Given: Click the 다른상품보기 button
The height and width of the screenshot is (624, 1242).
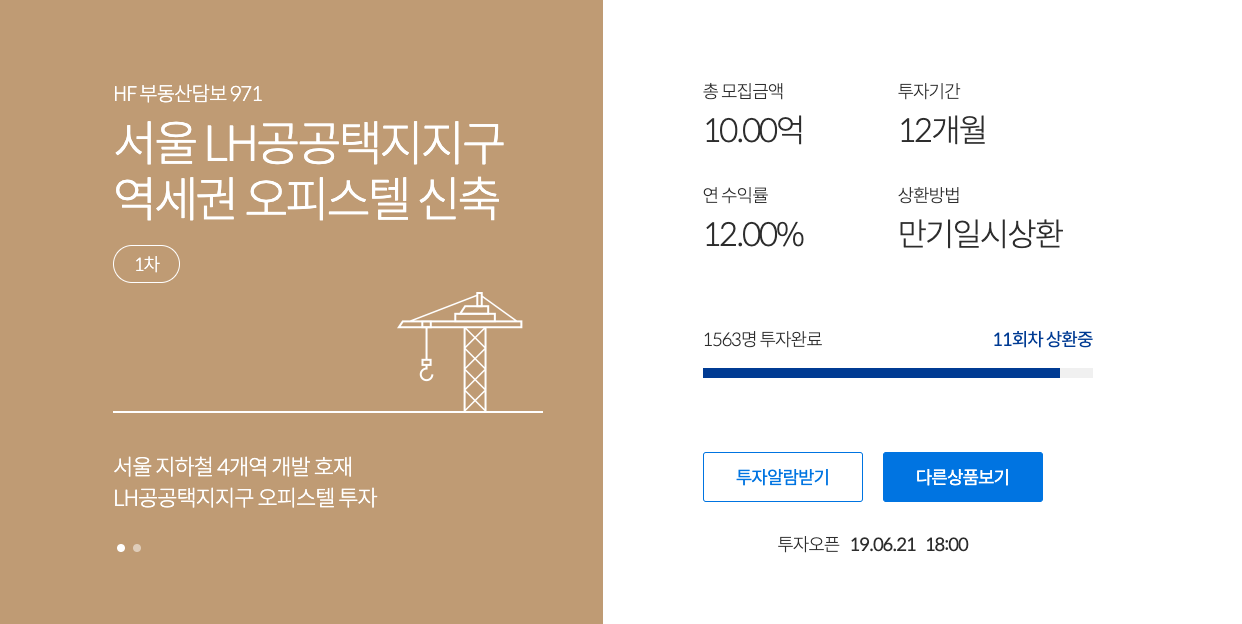Looking at the screenshot, I should (963, 477).
